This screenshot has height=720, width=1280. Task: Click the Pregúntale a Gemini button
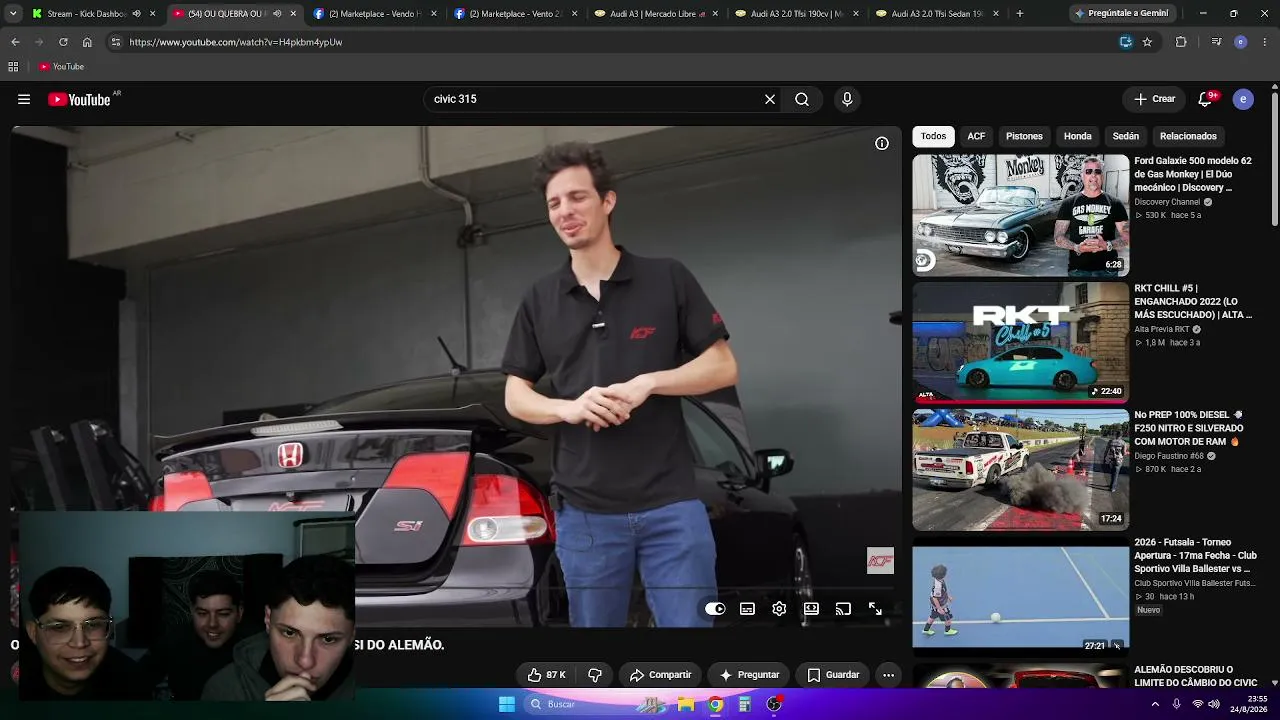(x=1120, y=14)
